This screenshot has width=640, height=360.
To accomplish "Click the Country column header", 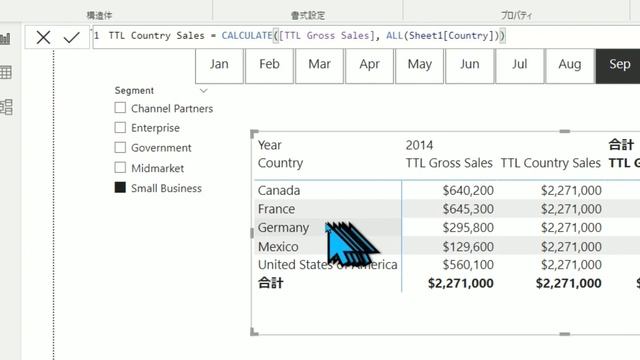I will pyautogui.click(x=280, y=163).
